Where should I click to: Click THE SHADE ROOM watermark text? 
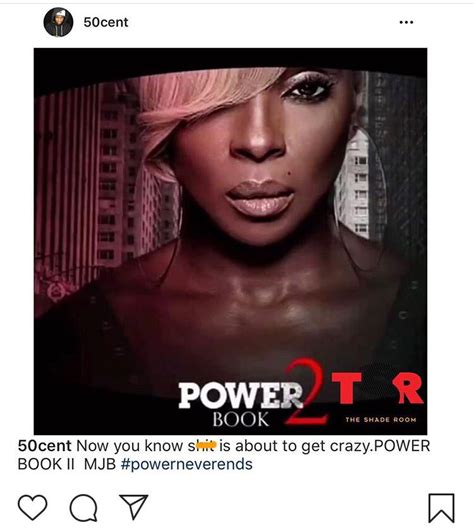click(x=381, y=420)
